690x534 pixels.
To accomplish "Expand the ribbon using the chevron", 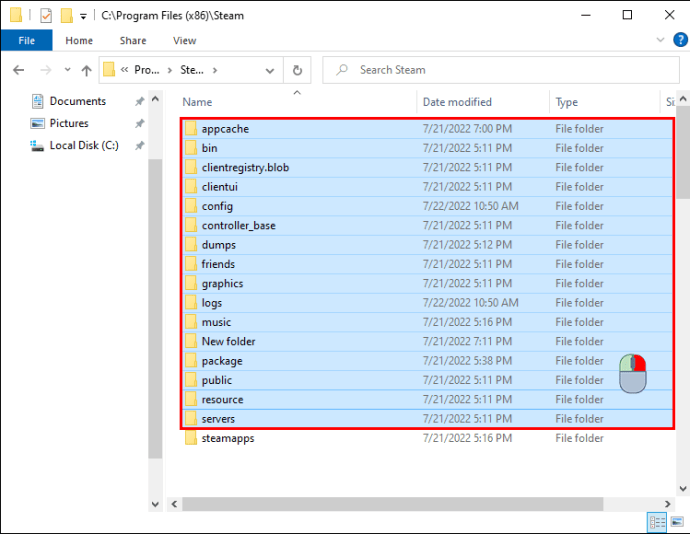I will [660, 40].
